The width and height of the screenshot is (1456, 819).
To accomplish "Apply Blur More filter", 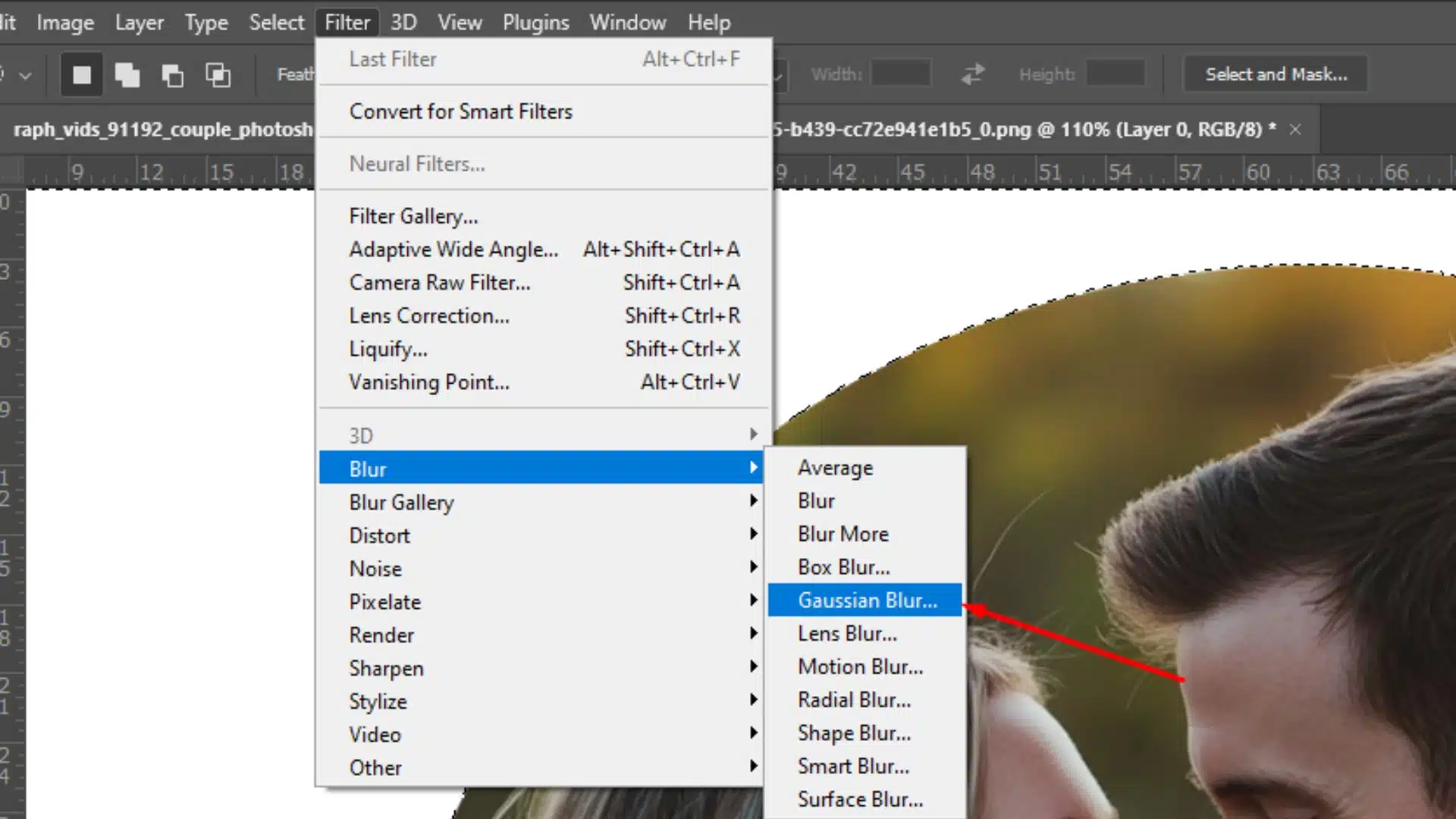I will point(865,534).
